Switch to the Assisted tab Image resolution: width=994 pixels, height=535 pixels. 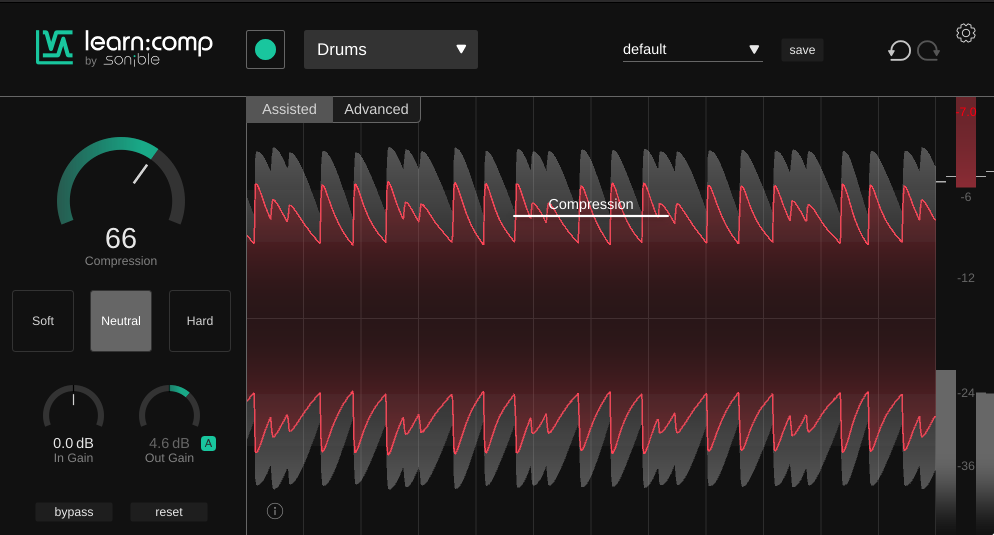click(x=289, y=109)
